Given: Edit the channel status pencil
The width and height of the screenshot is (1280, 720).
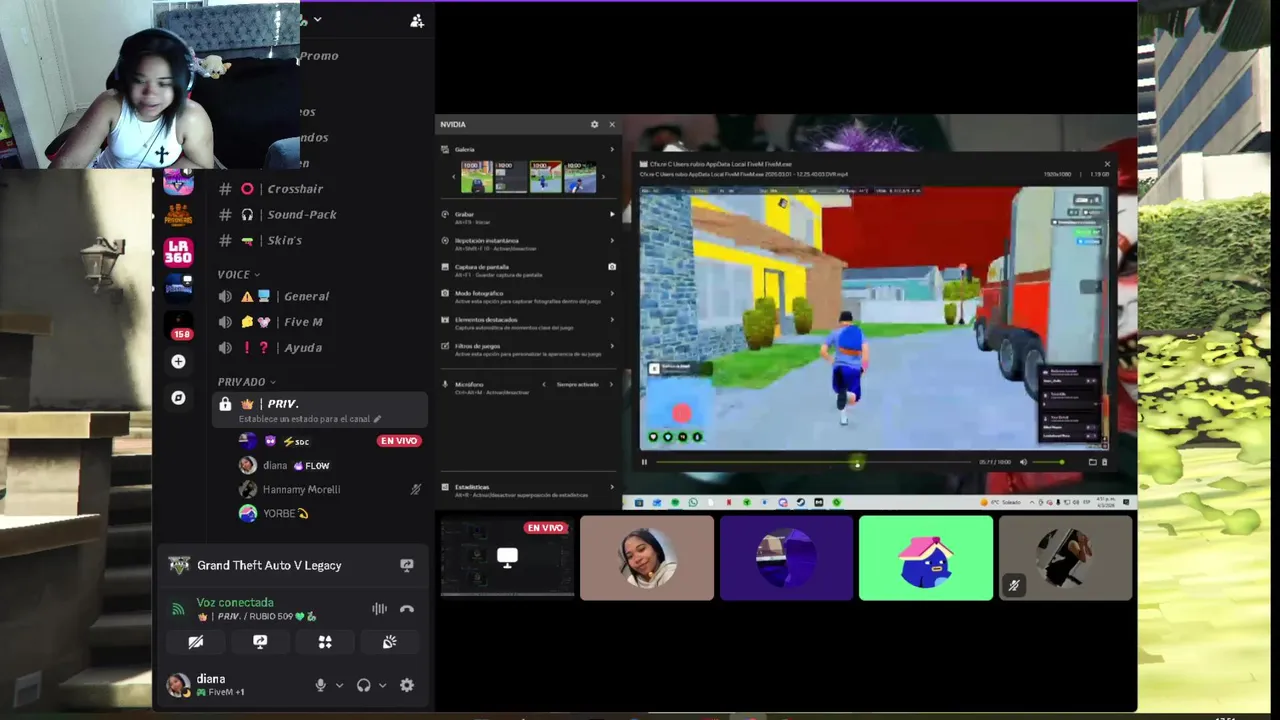Looking at the screenshot, I should click(377, 419).
